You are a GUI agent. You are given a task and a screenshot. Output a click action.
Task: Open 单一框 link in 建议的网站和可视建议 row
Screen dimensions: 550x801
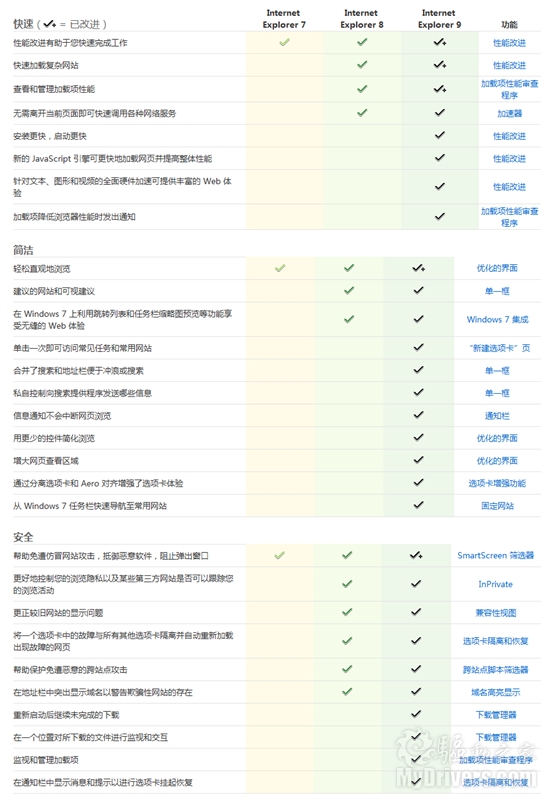point(497,291)
